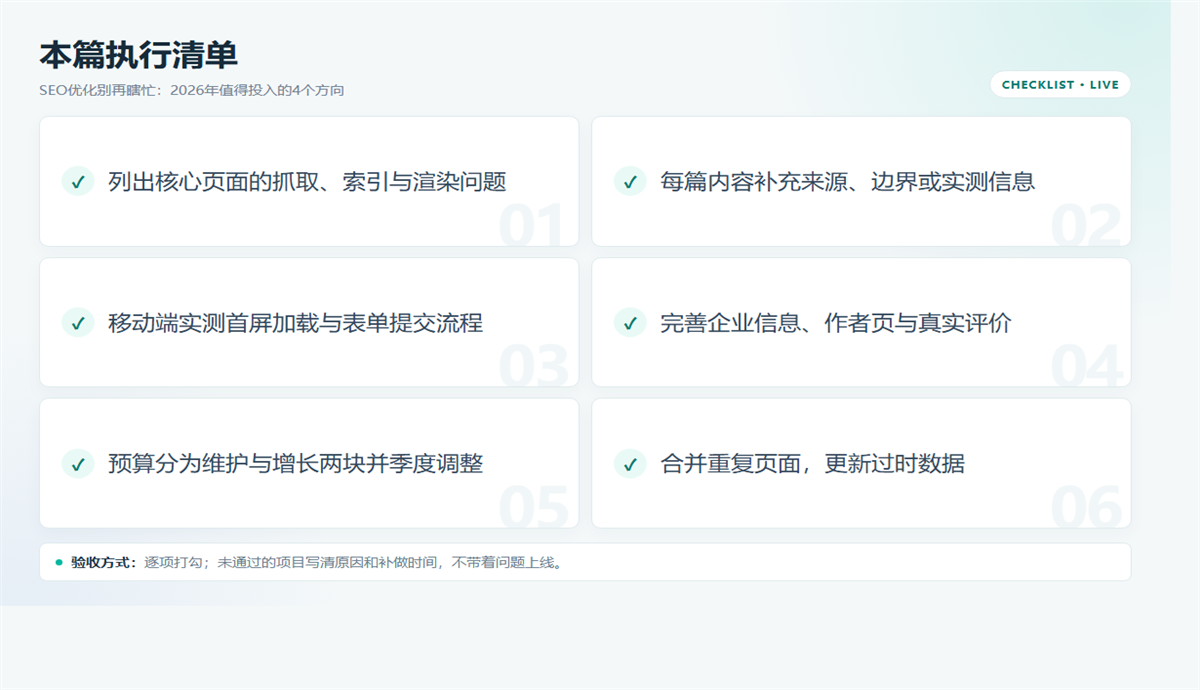This screenshot has width=1200, height=690.
Task: Click checkmark beside 预算分为维护与增长两块并季度调整
Action: 77,464
